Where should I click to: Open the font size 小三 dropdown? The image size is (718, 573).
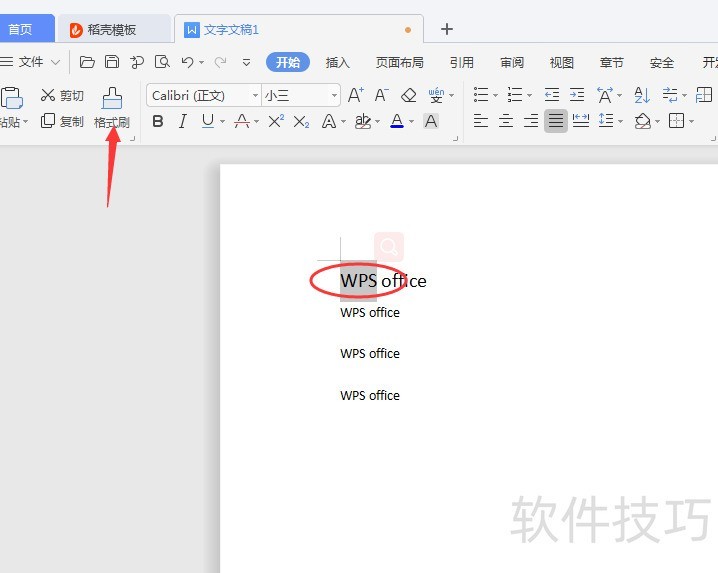(334, 96)
